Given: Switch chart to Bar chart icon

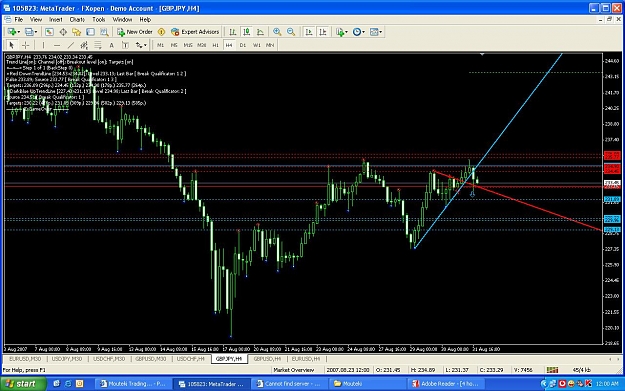Looking at the screenshot, I should click(x=233, y=32).
